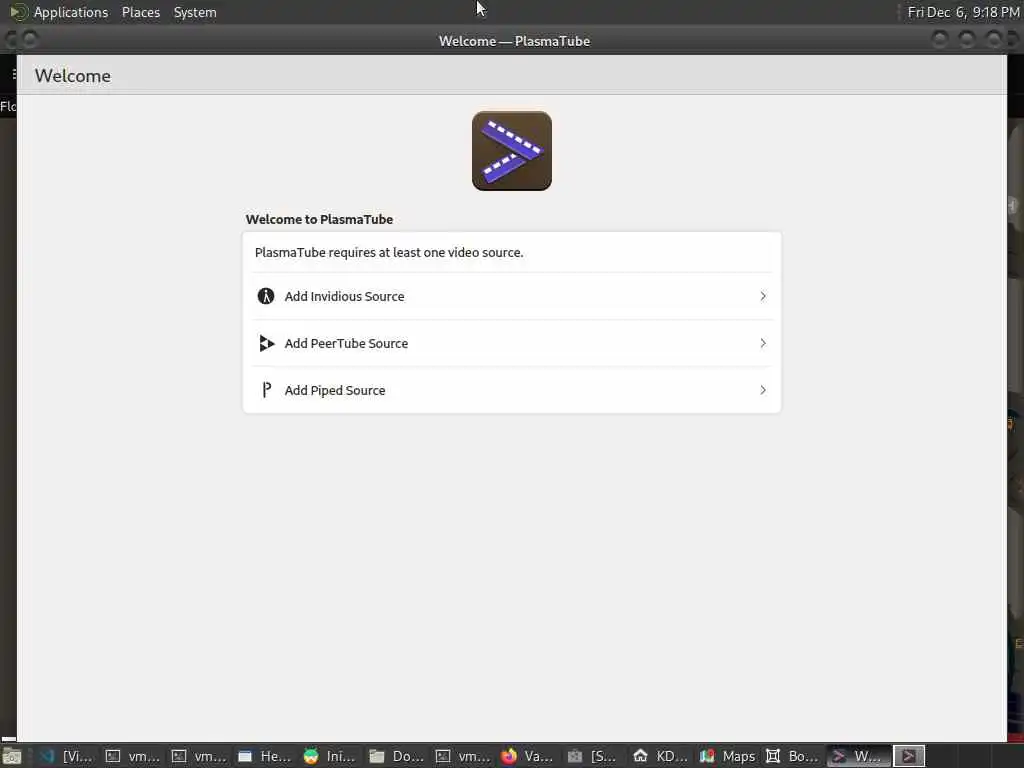This screenshot has height=768, width=1024.
Task: Open the System menu
Action: pos(195,12)
